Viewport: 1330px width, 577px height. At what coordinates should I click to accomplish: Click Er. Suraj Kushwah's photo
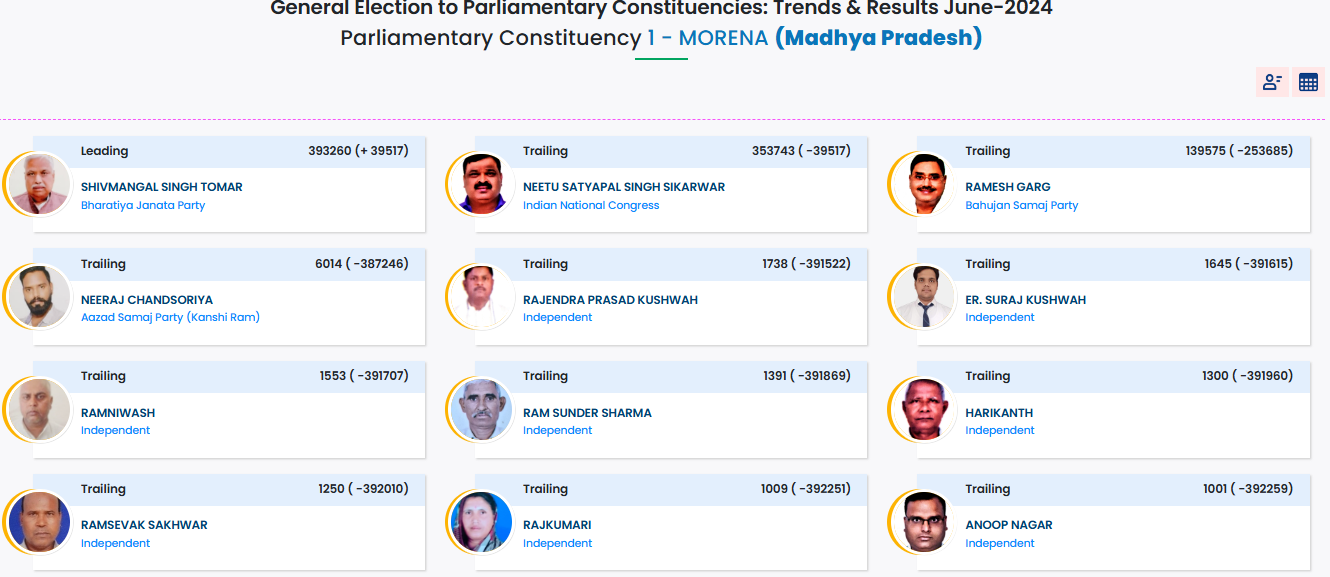pyautogui.click(x=924, y=297)
